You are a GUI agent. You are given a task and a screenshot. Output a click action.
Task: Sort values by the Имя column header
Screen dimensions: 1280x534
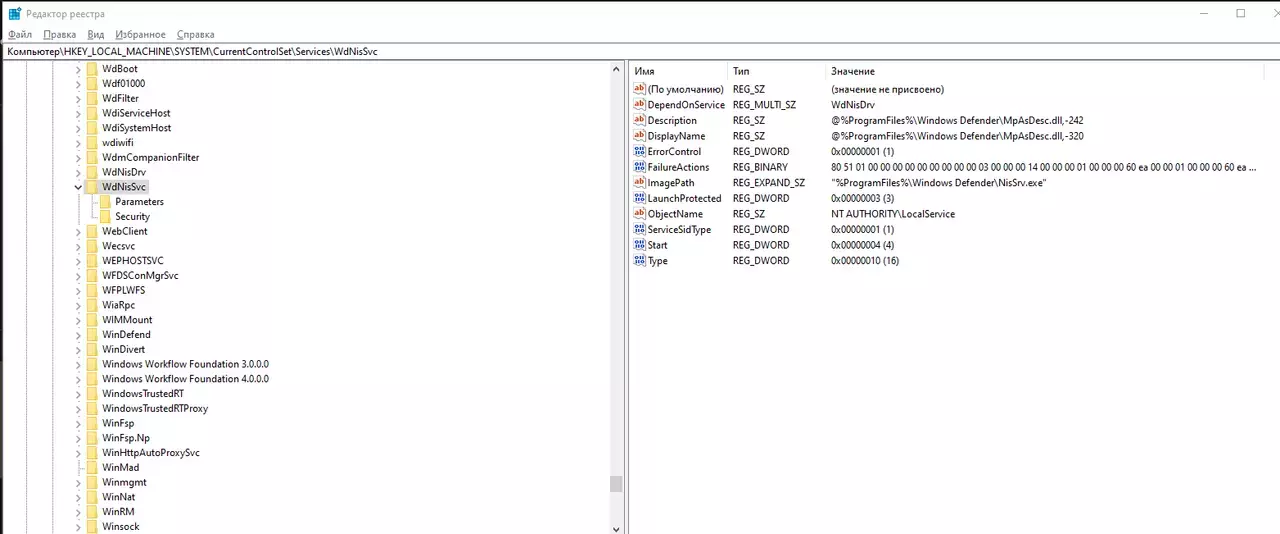679,71
